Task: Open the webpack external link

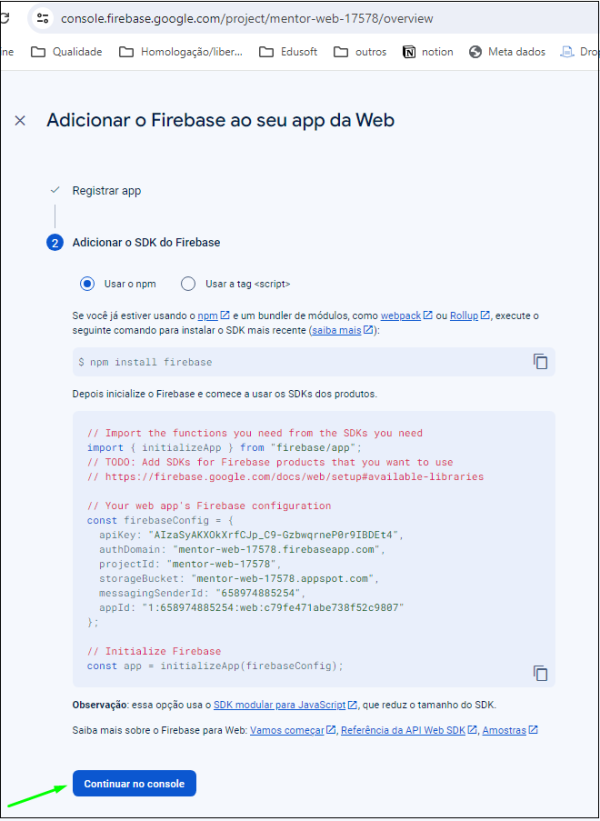Action: point(406,316)
